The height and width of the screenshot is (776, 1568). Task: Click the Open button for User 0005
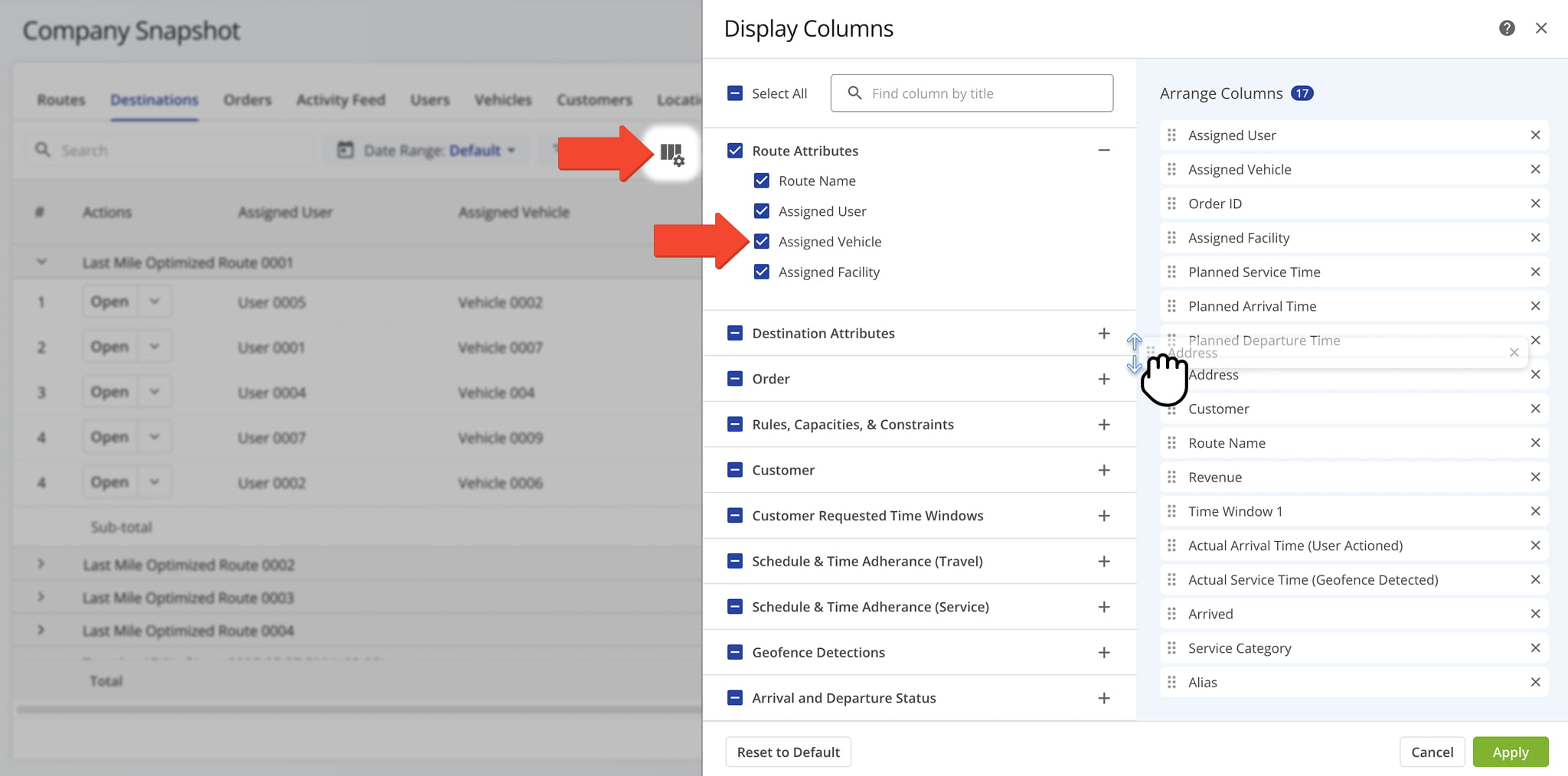click(x=109, y=302)
